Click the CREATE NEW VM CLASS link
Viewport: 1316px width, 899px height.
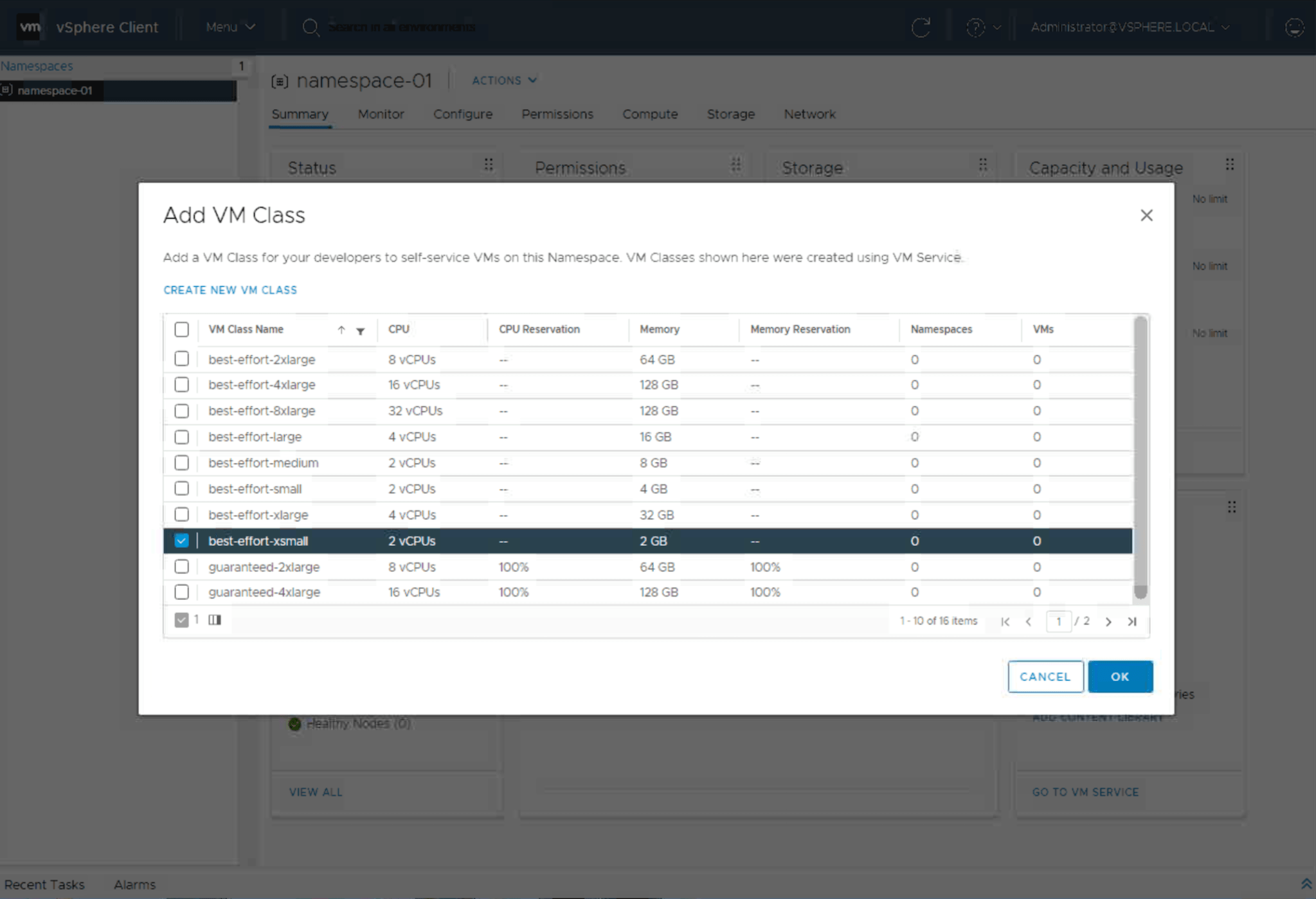coord(230,289)
